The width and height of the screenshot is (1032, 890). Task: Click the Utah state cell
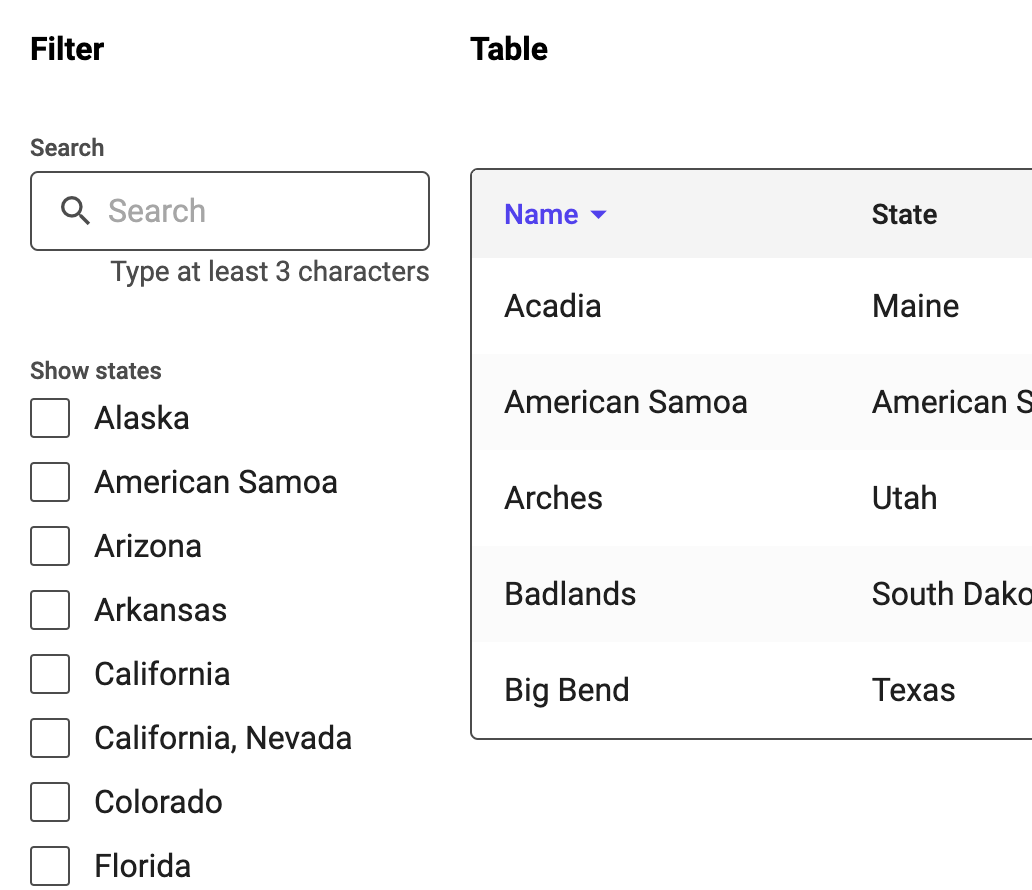[x=904, y=498]
